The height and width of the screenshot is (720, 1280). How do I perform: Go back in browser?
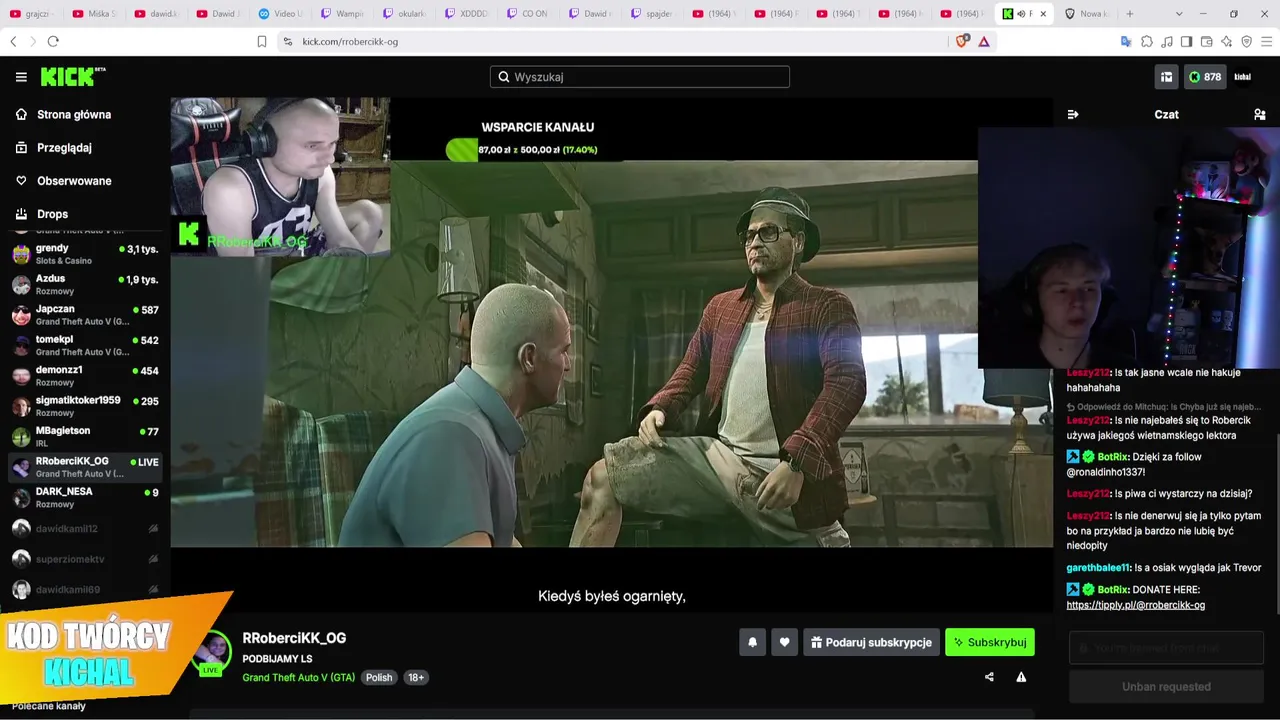13,41
